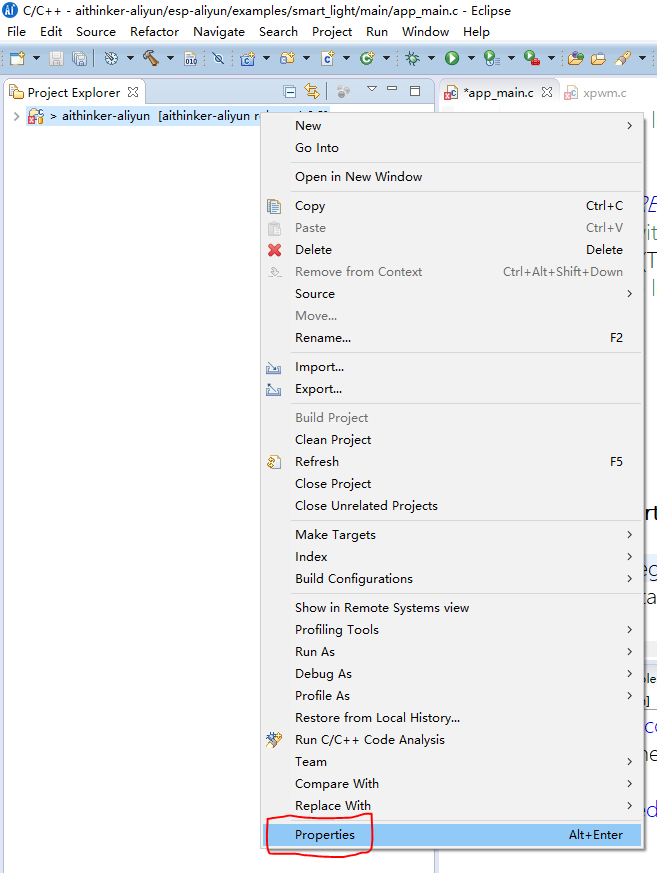
Task: Open the Help menu
Action: click(x=476, y=32)
